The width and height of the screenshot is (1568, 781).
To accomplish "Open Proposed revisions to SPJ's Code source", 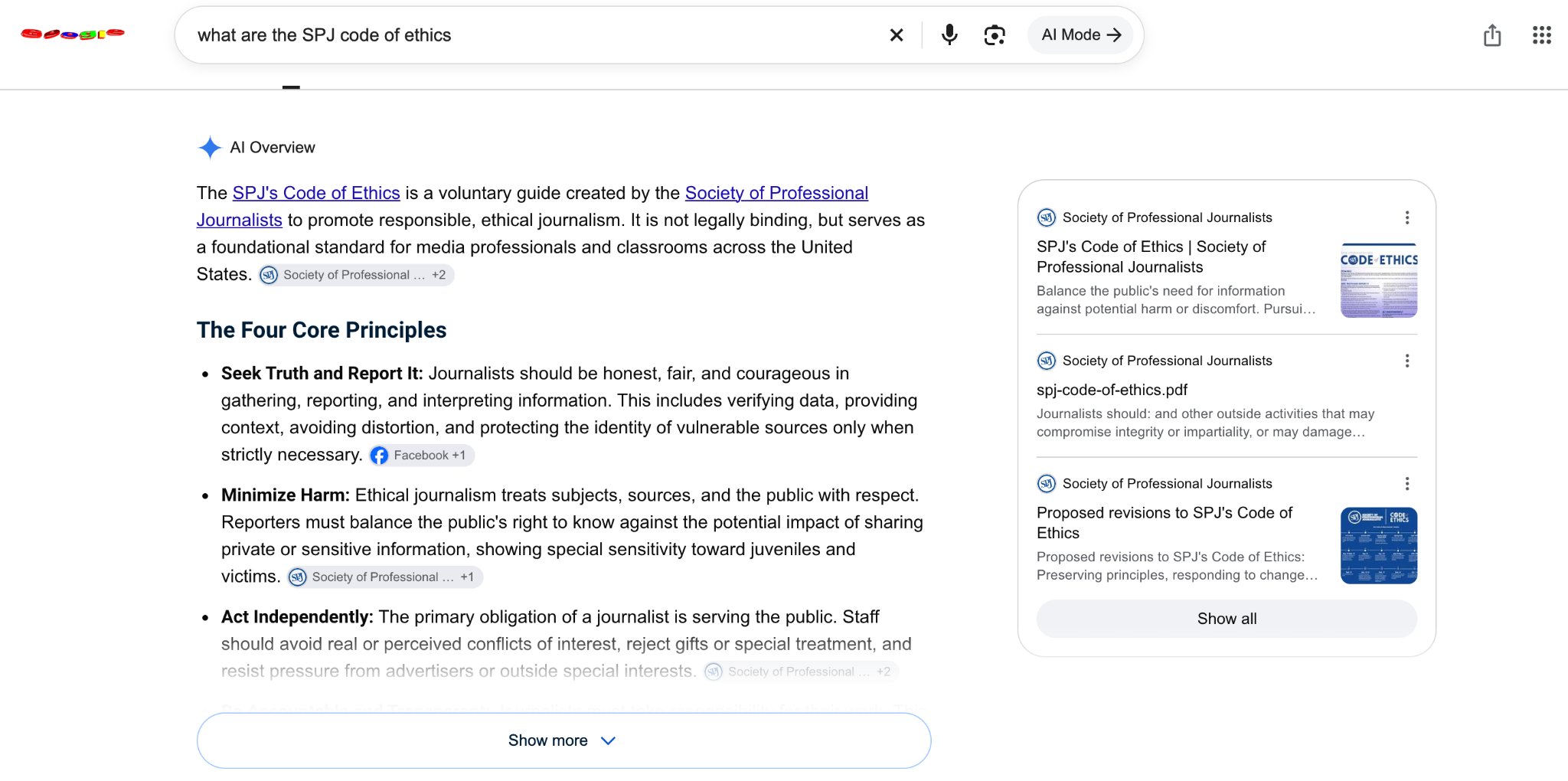I will (x=1164, y=523).
